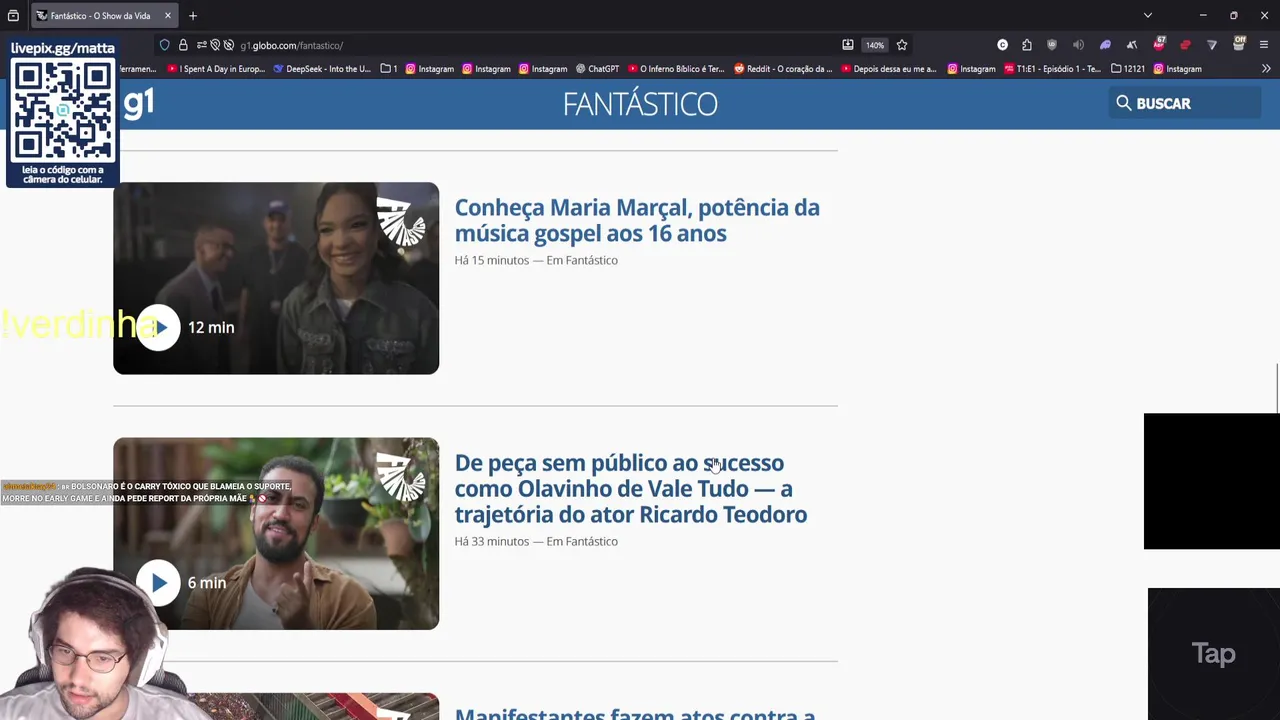The image size is (1280, 720).
Task: Play the 6 min Ricardo Teodoro video
Action: [159, 582]
